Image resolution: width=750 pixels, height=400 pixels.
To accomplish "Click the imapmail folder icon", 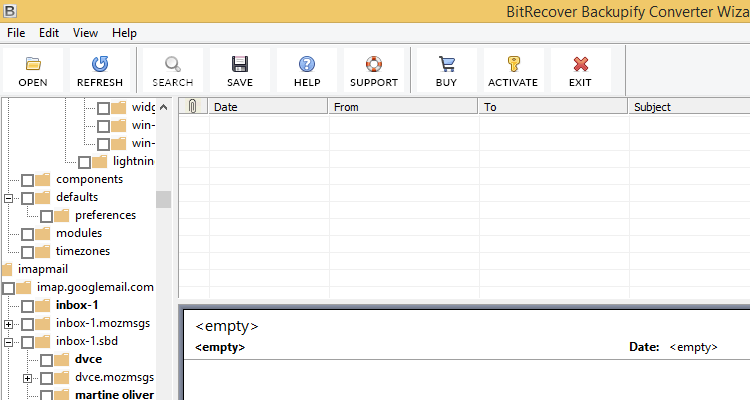I will tap(7, 269).
